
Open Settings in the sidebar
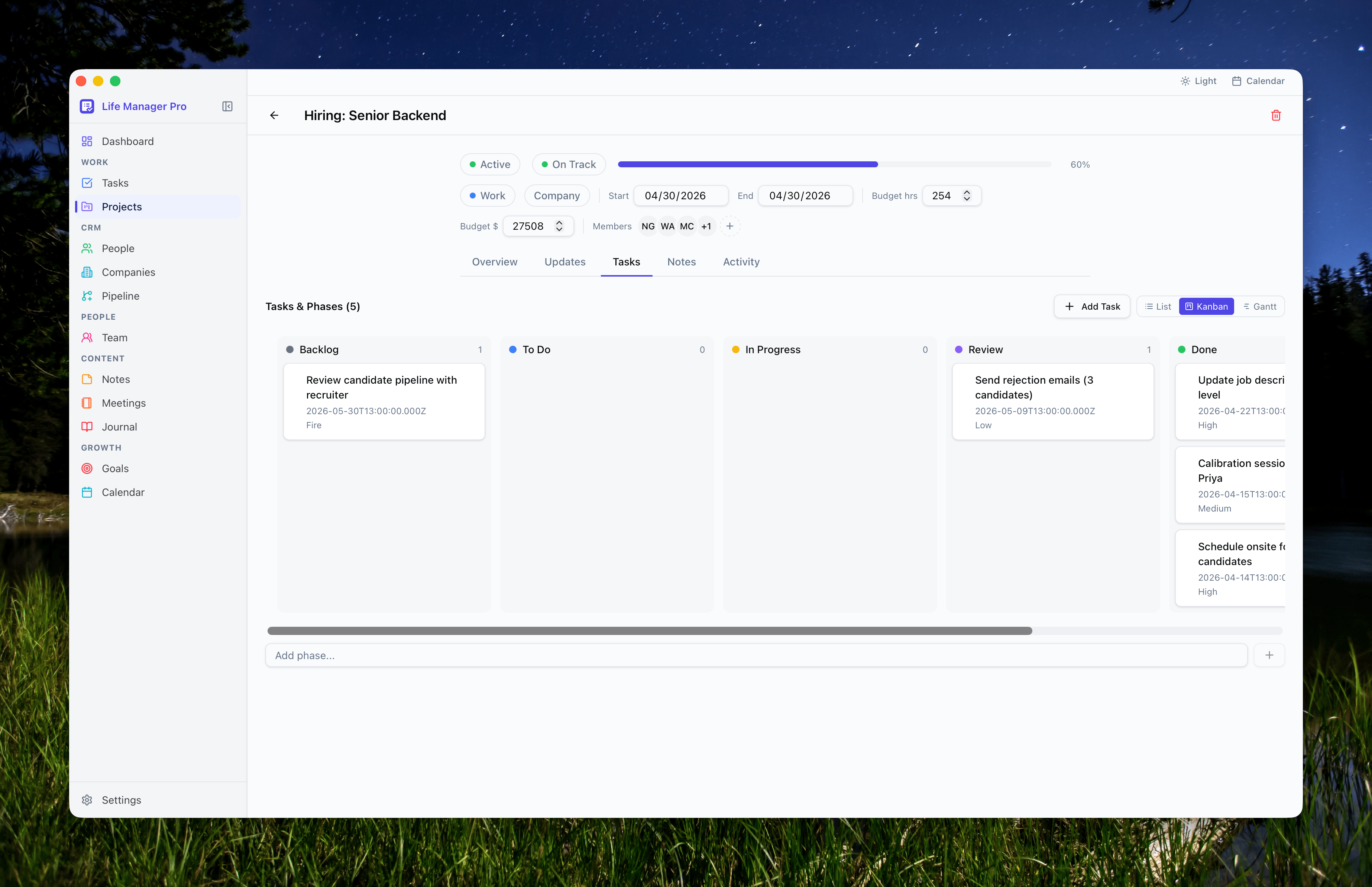tap(158, 800)
